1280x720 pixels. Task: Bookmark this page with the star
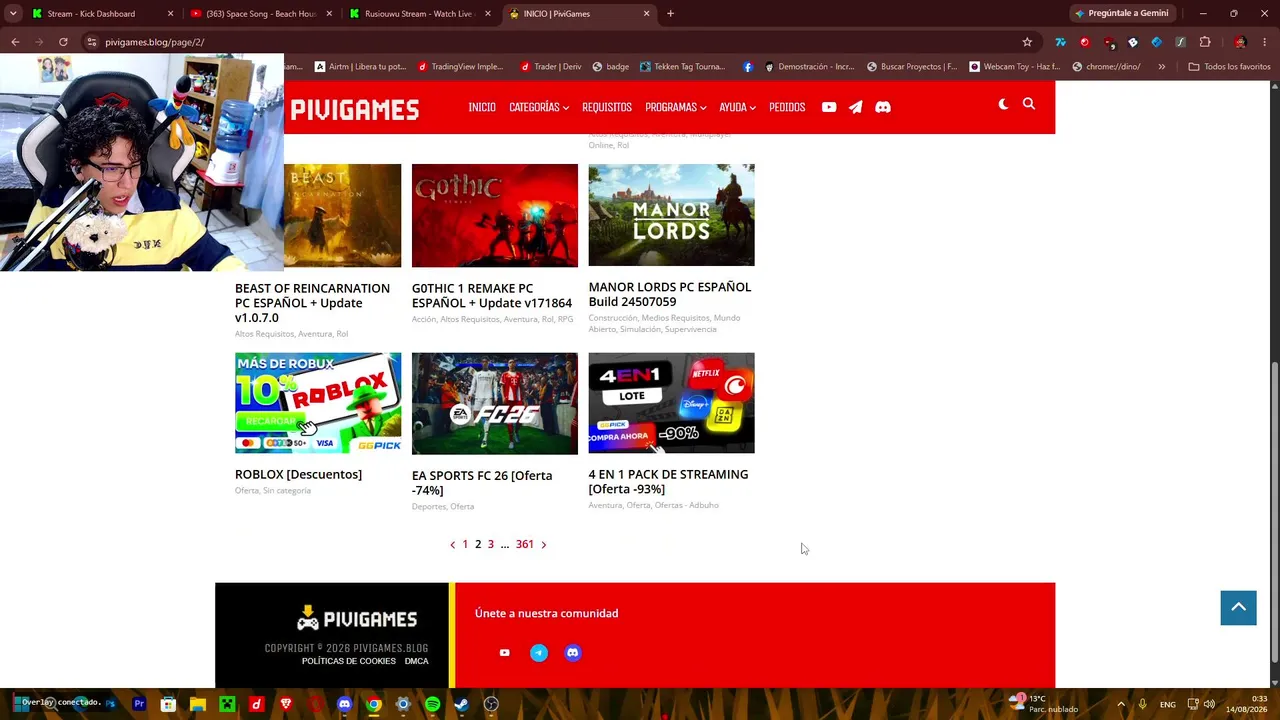click(1027, 42)
